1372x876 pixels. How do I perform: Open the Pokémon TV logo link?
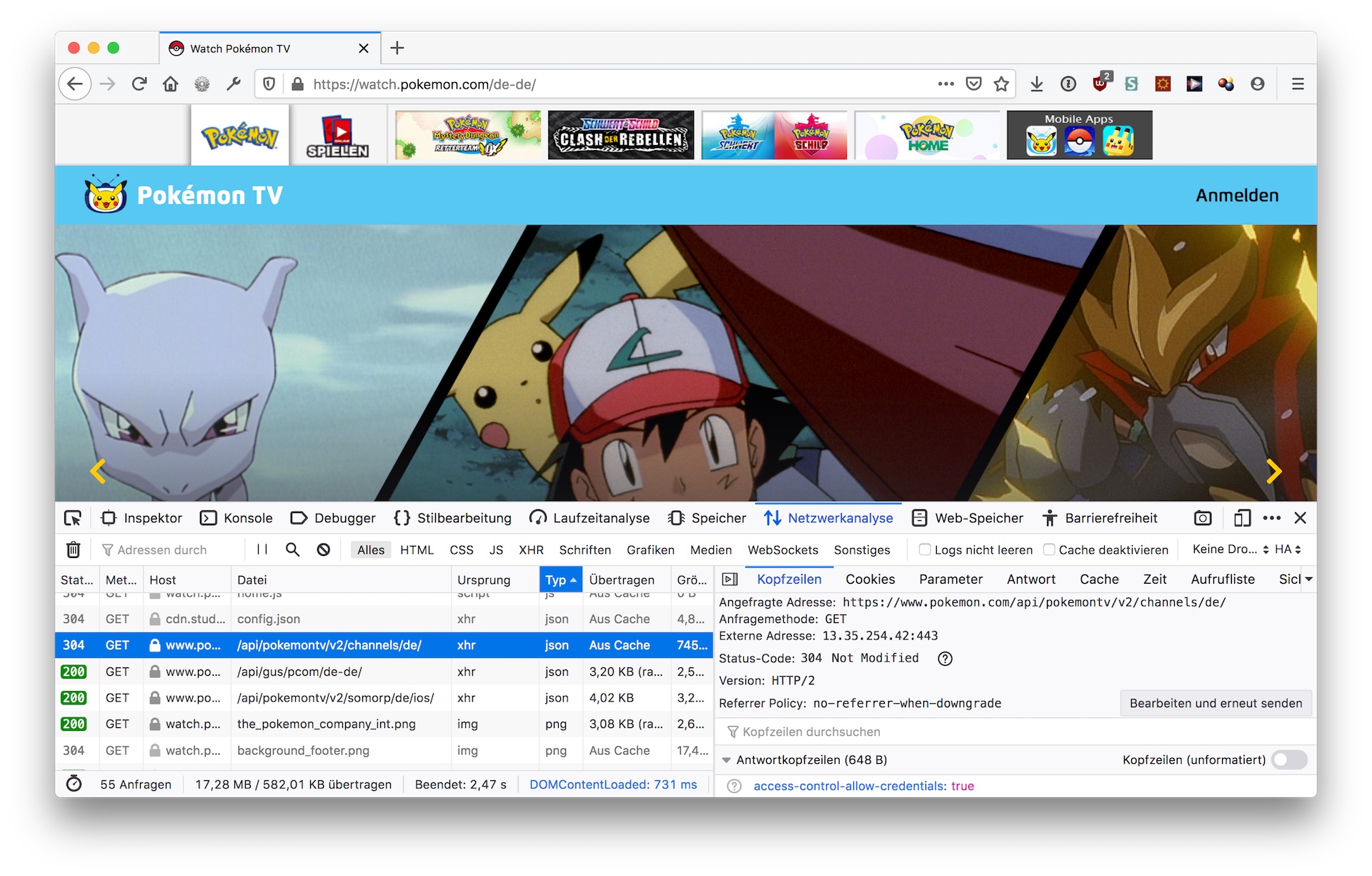[184, 195]
